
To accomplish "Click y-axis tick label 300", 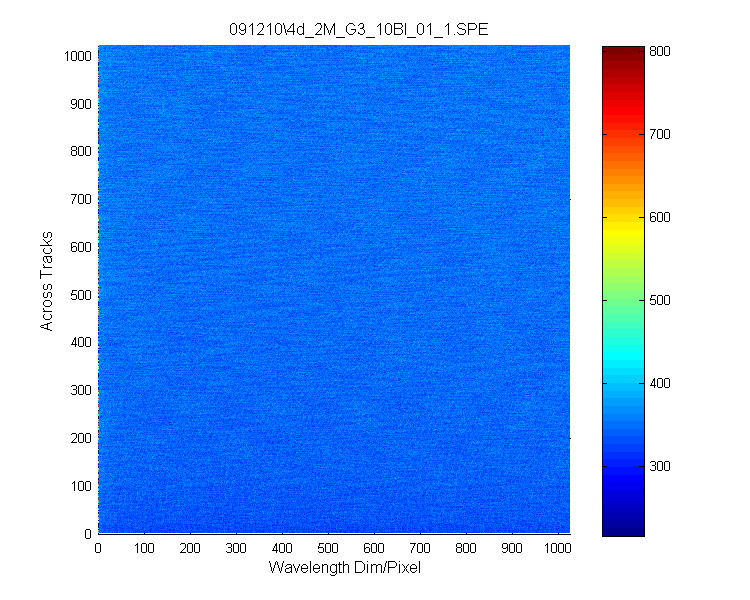I will [81, 390].
